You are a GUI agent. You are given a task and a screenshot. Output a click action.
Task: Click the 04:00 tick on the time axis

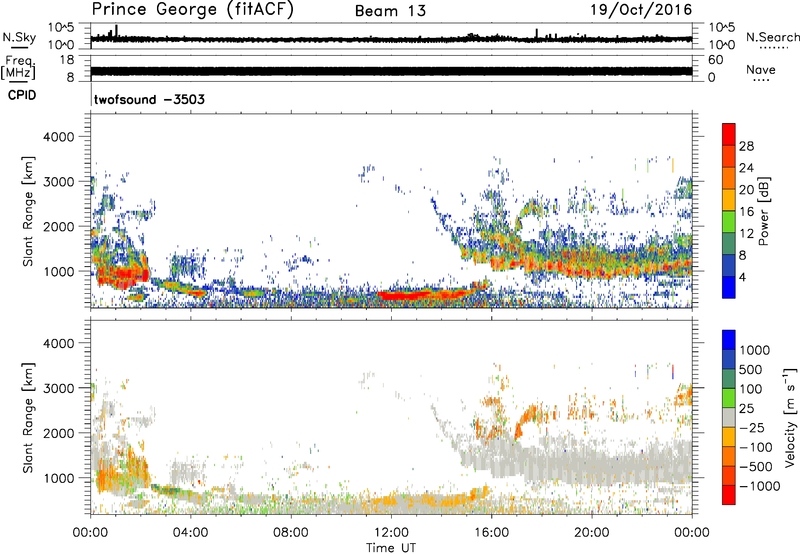tap(190, 533)
